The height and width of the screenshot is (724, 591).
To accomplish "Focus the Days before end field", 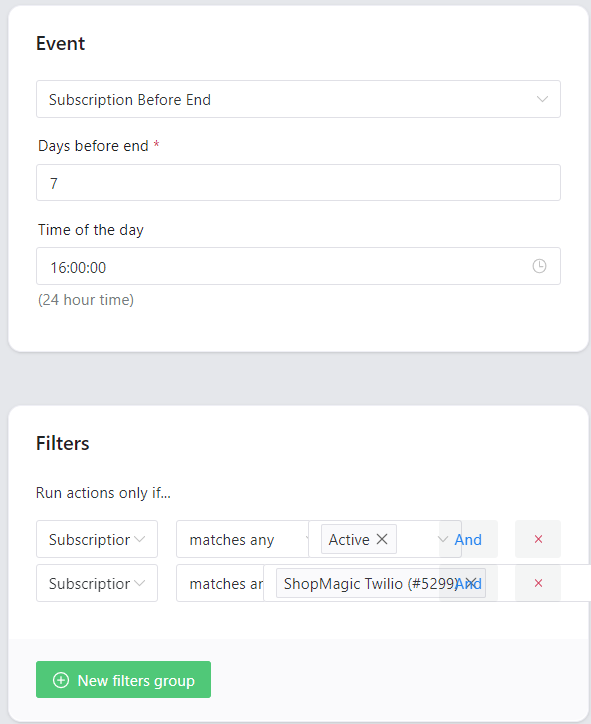I will tap(298, 183).
